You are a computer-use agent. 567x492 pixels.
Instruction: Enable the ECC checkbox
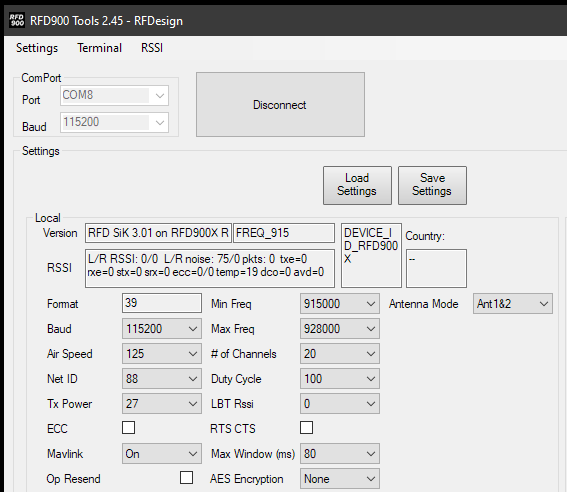128,427
